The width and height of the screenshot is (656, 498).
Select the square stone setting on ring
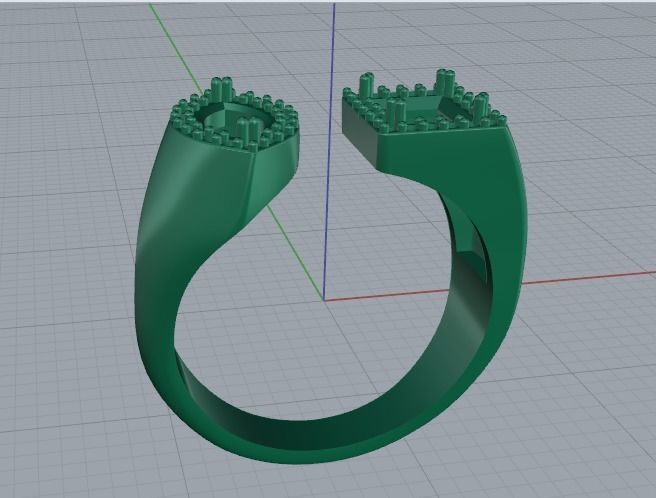(423, 103)
